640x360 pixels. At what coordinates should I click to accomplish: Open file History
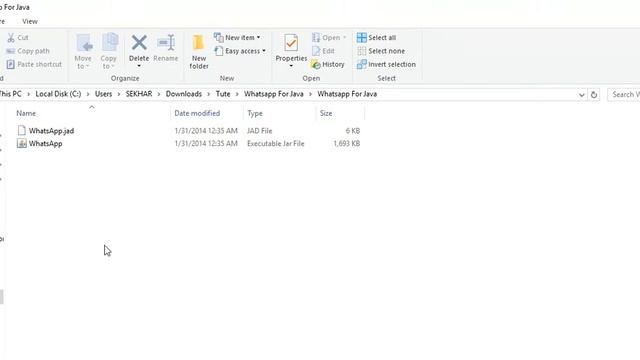pyautogui.click(x=328, y=64)
